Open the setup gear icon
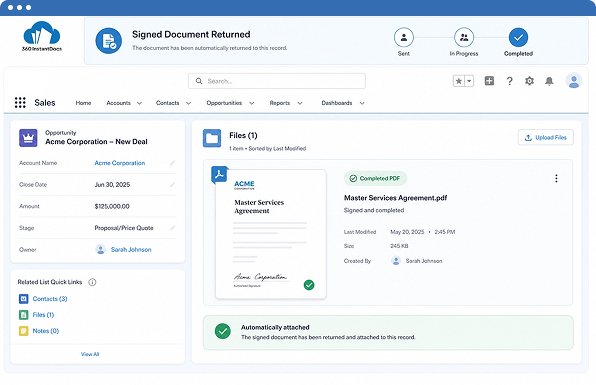 pyautogui.click(x=529, y=81)
